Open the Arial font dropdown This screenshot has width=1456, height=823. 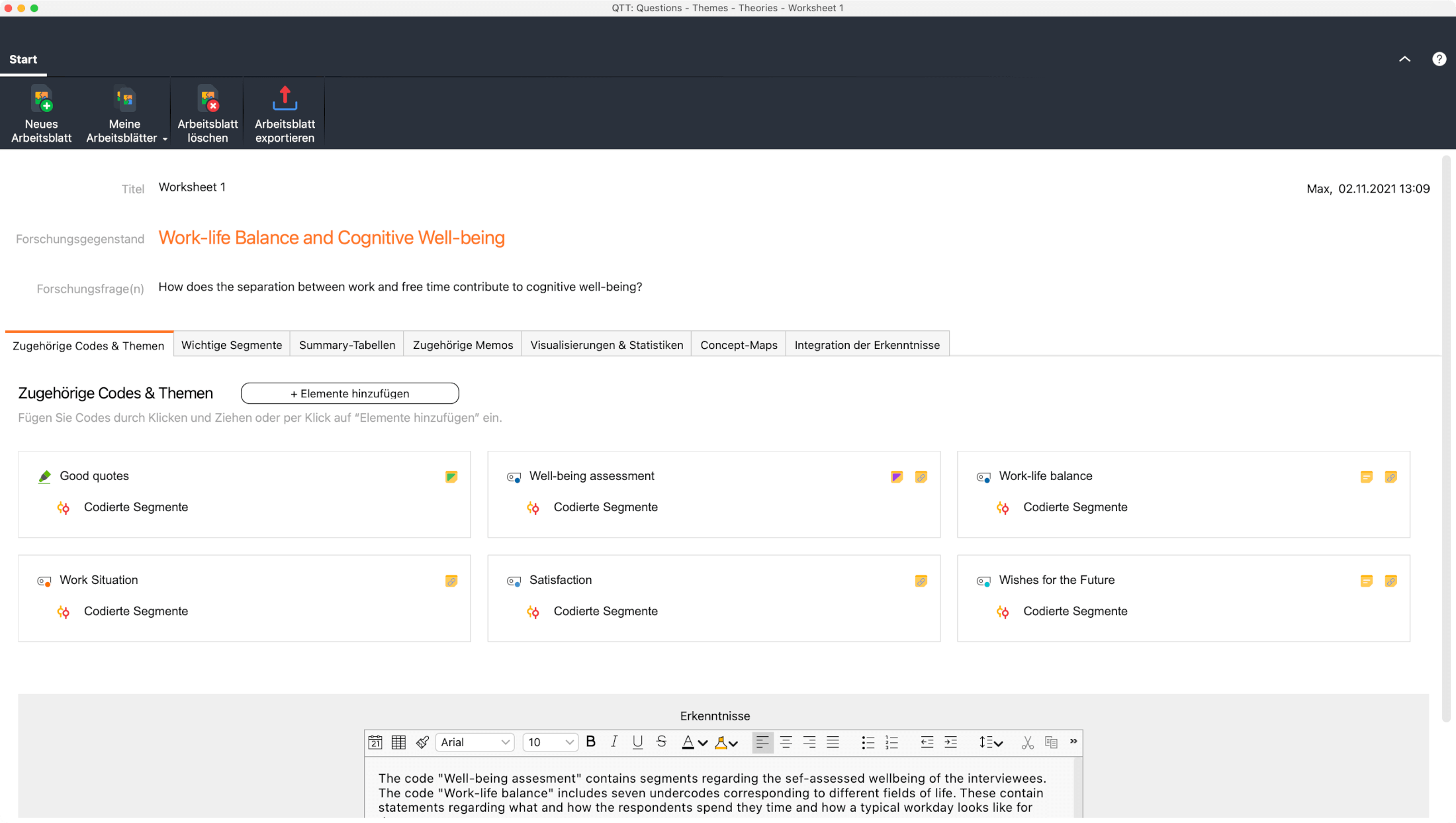pyautogui.click(x=475, y=742)
